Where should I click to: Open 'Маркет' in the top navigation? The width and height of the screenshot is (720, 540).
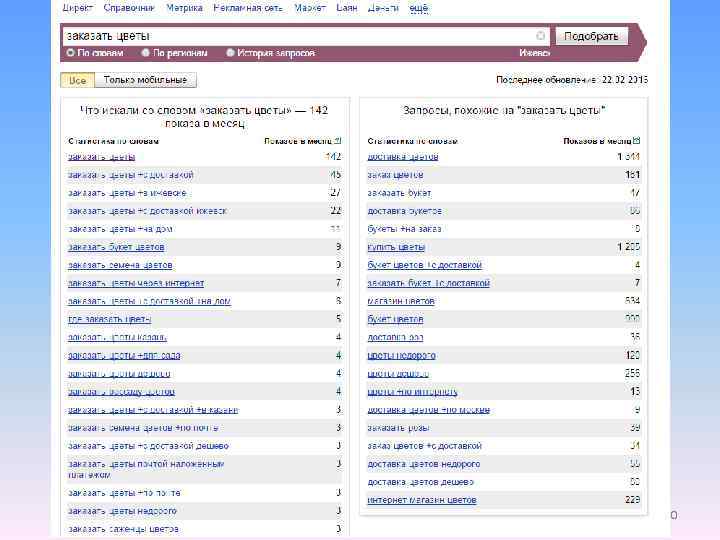(x=309, y=8)
